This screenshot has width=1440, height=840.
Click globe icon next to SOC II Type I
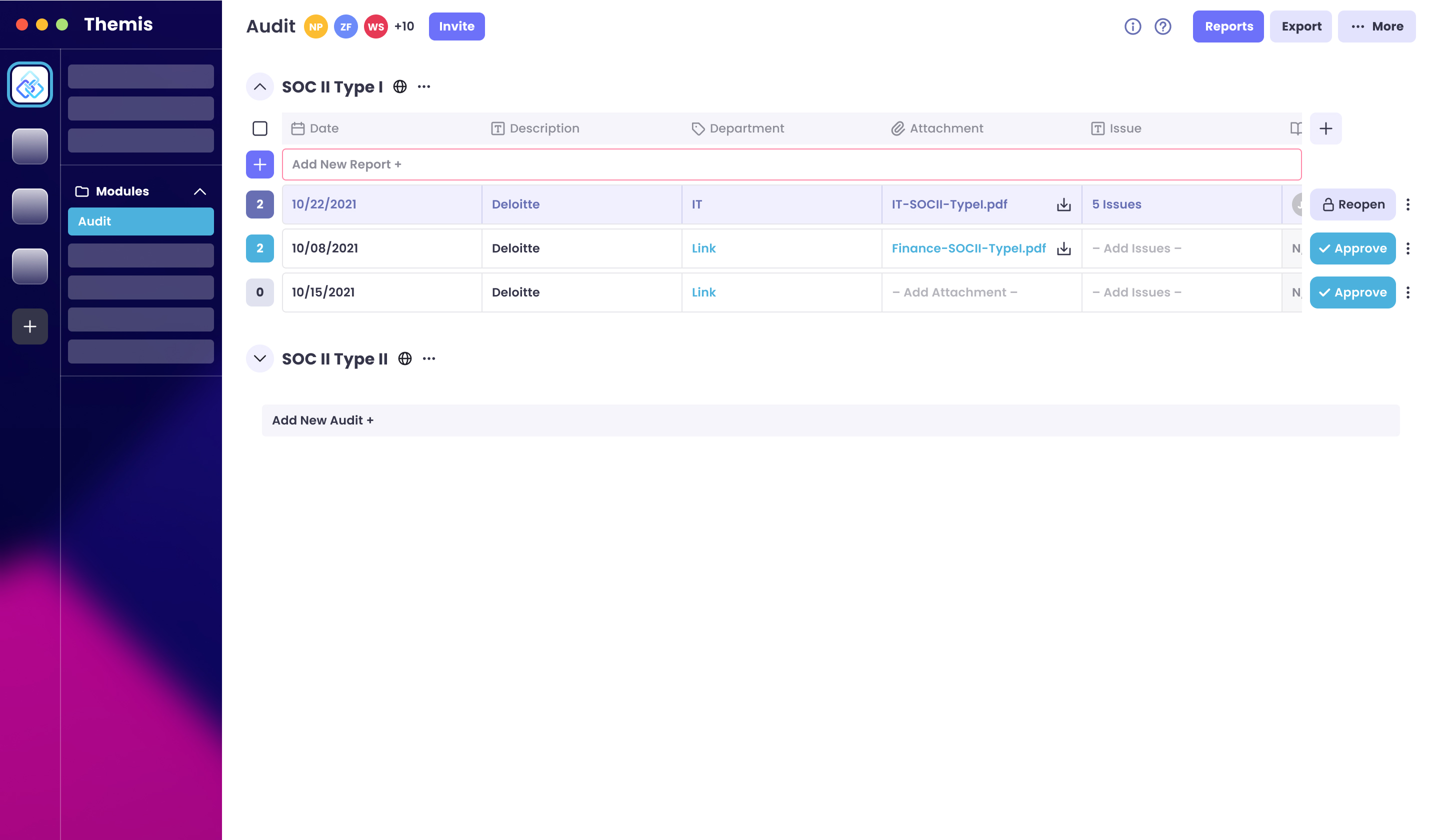(400, 87)
